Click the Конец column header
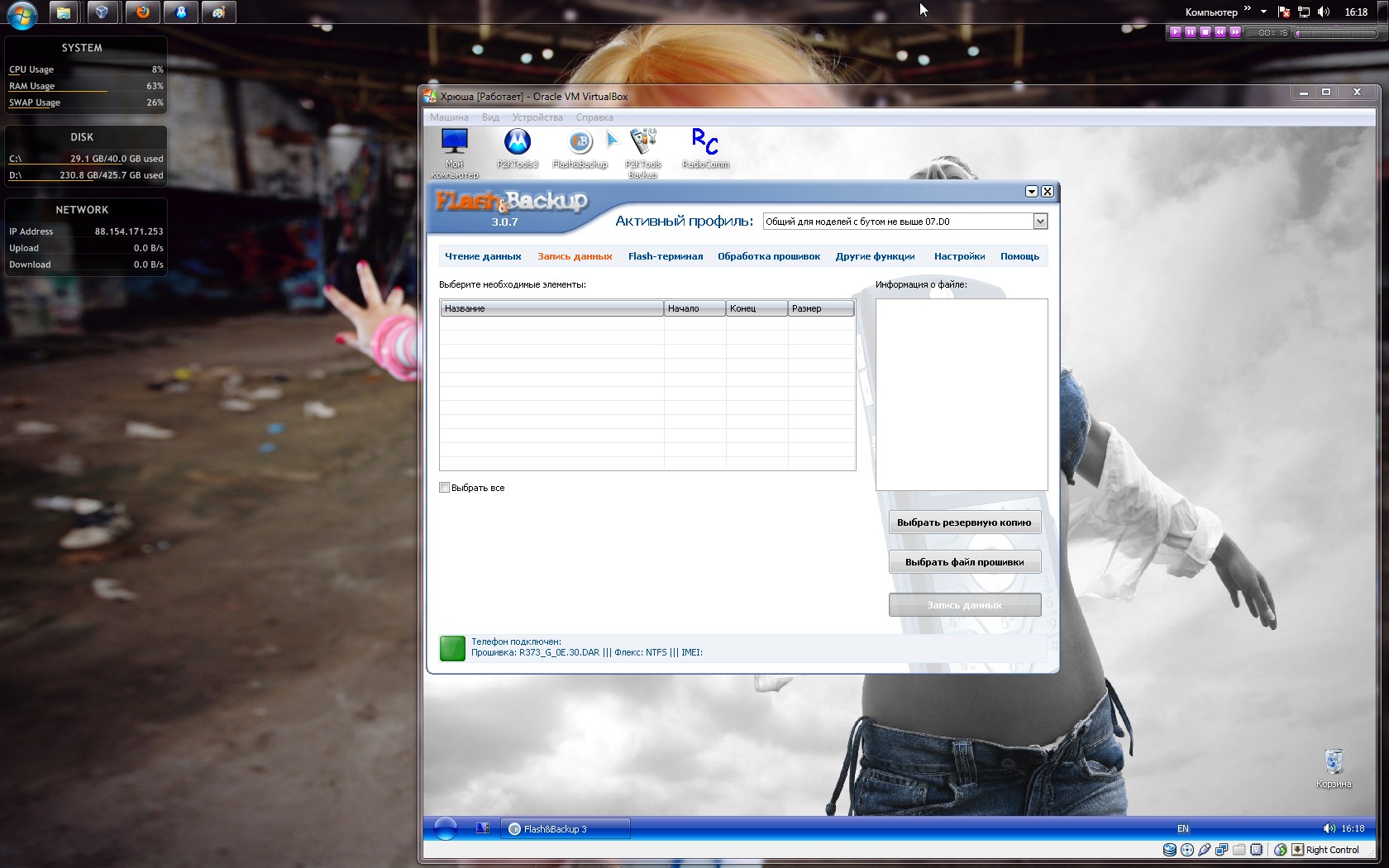1389x868 pixels. point(757,308)
